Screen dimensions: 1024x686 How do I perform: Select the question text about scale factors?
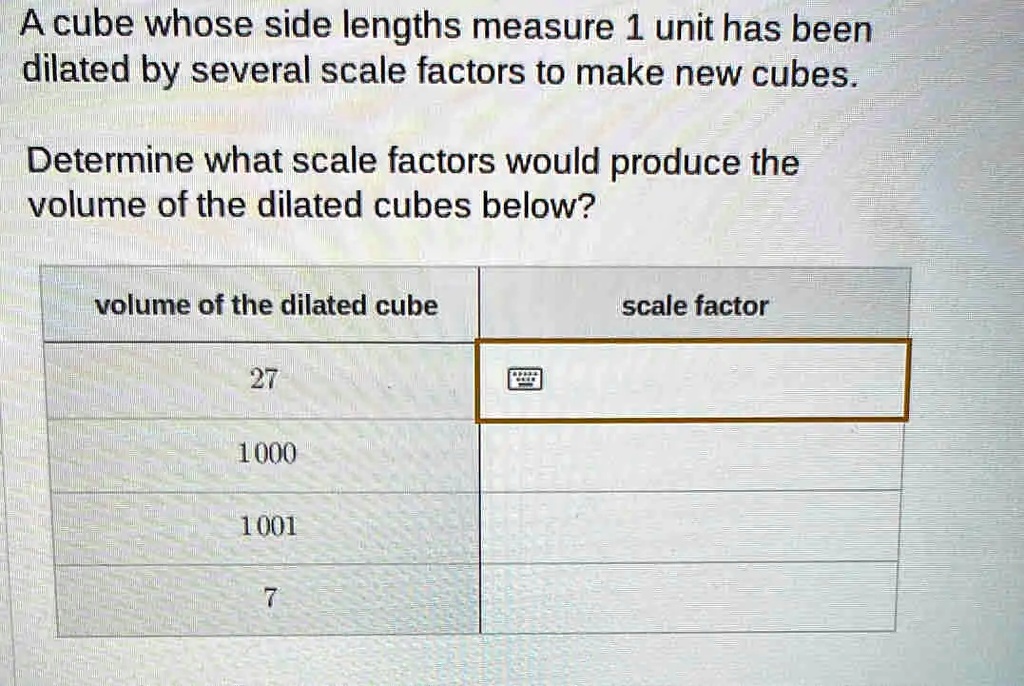point(412,183)
